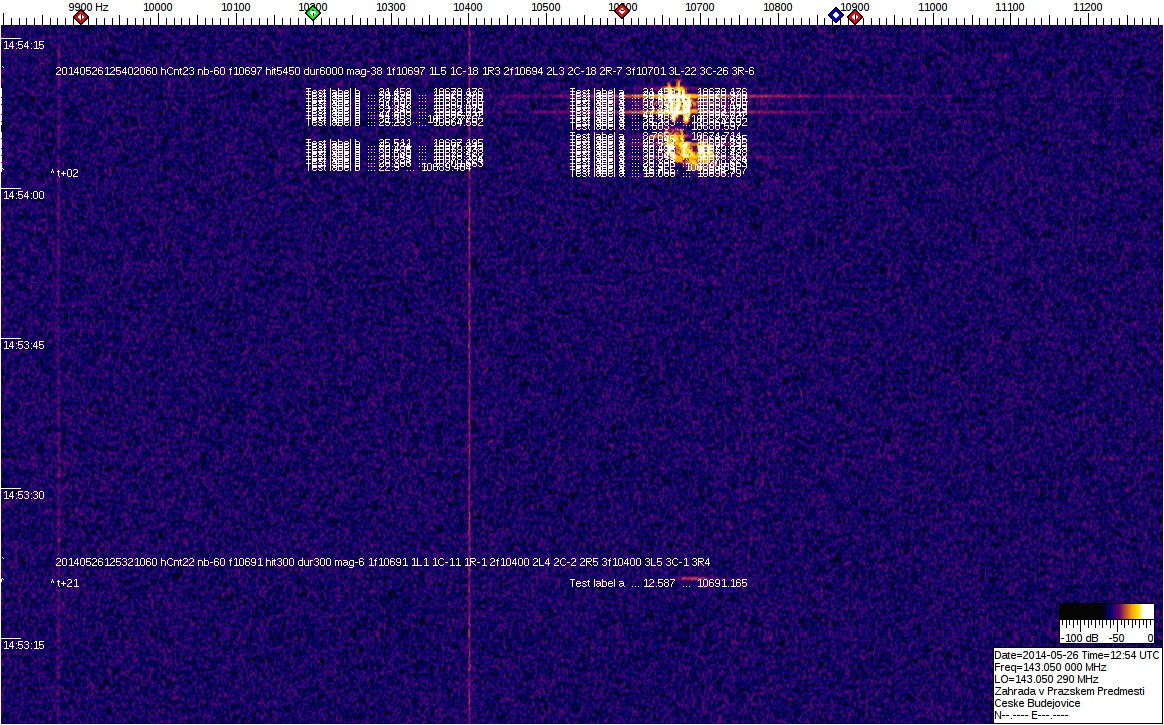The width and height of the screenshot is (1164, 725).
Task: Click the ^t+02 event marker
Action: (65, 173)
